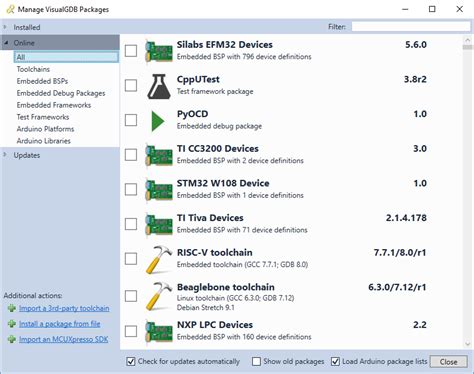Check the TI CC3200 Devices checkbox
The height and width of the screenshot is (374, 474).
(131, 155)
